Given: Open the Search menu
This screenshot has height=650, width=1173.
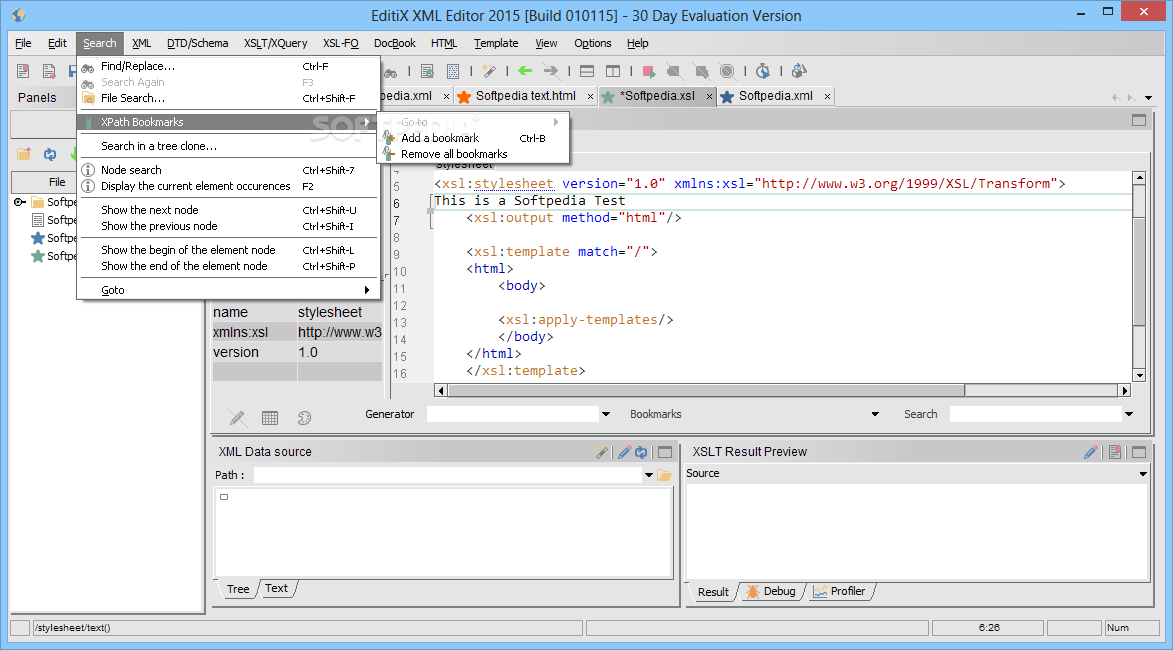Looking at the screenshot, I should [x=99, y=43].
